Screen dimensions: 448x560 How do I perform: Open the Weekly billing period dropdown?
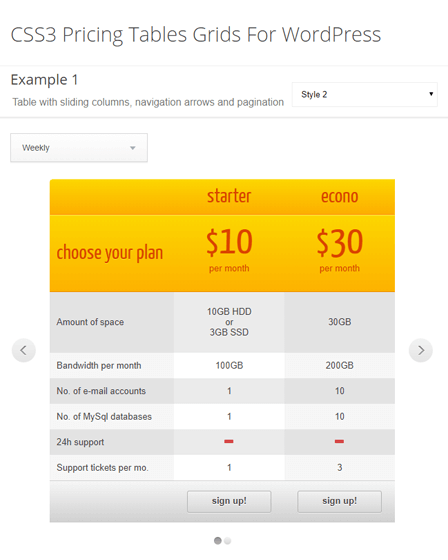(79, 148)
